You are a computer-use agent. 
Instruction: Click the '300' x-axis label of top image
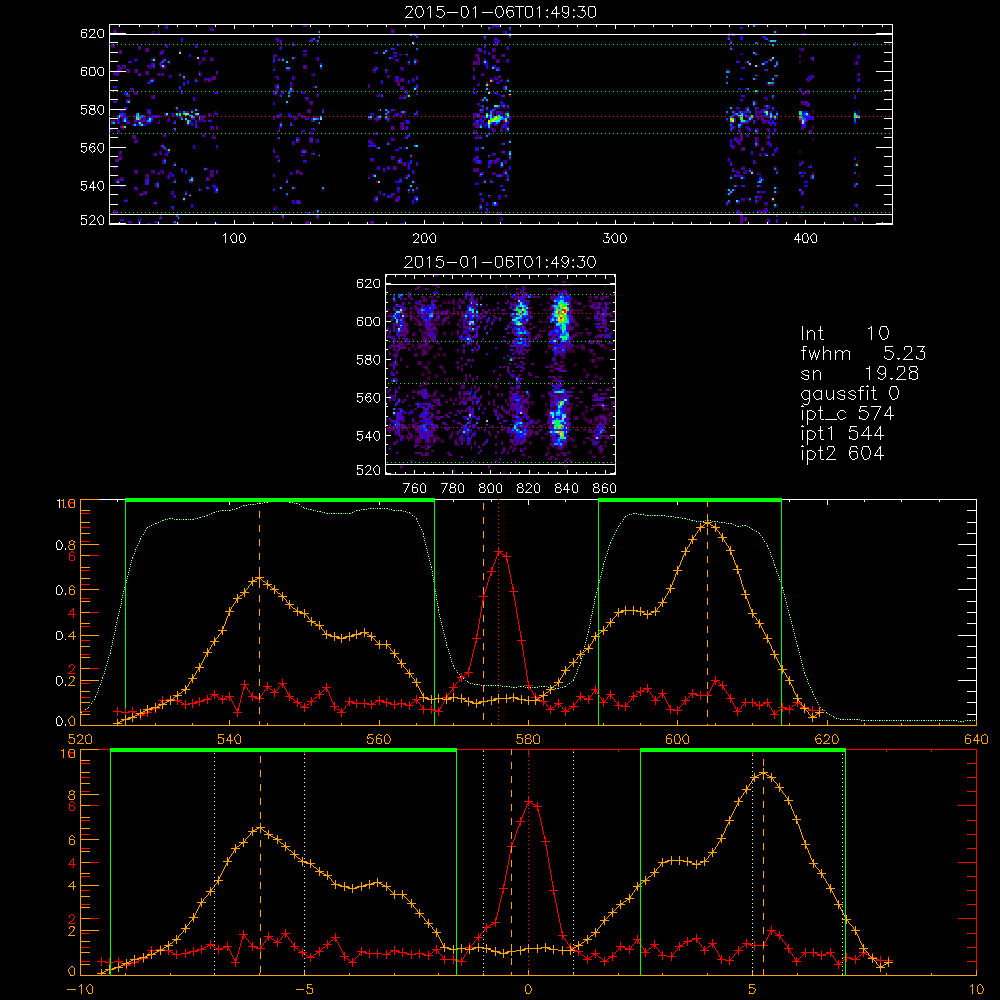click(x=615, y=239)
